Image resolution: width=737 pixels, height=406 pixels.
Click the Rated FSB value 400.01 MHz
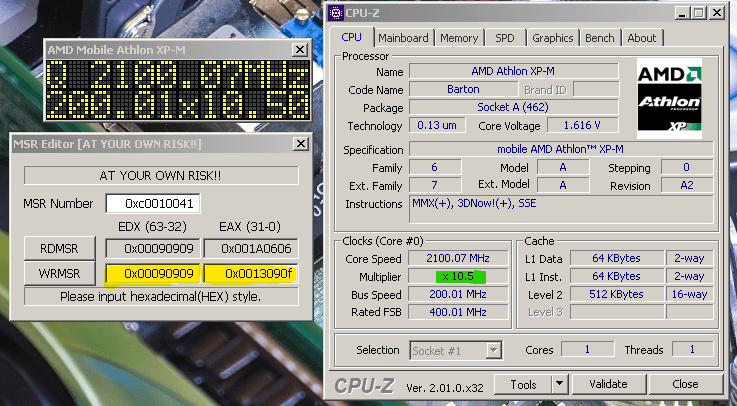(x=458, y=312)
